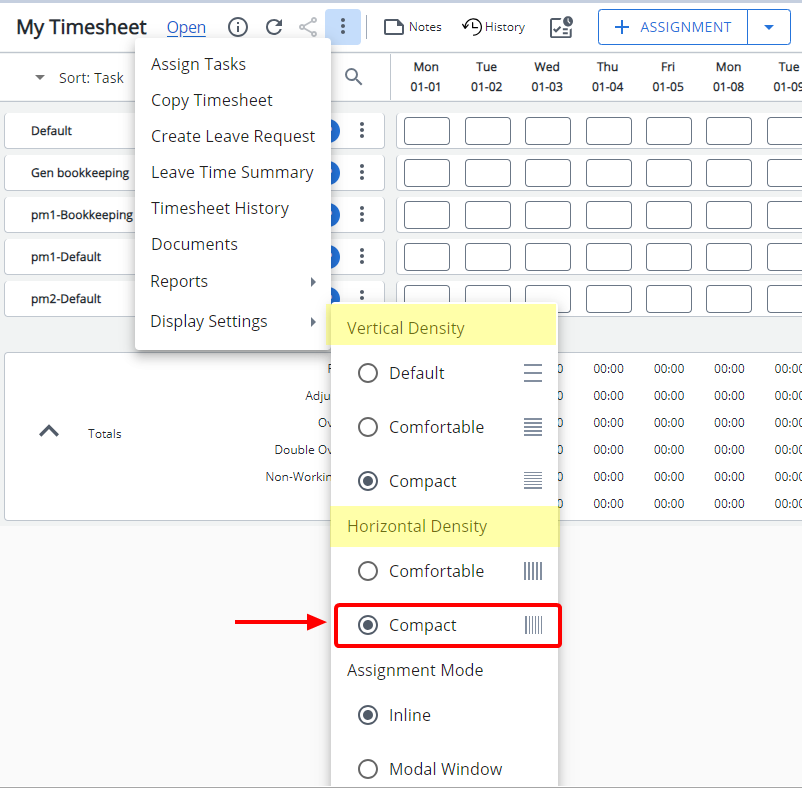Open timesheet History
Image resolution: width=802 pixels, height=788 pixels.
(x=493, y=27)
